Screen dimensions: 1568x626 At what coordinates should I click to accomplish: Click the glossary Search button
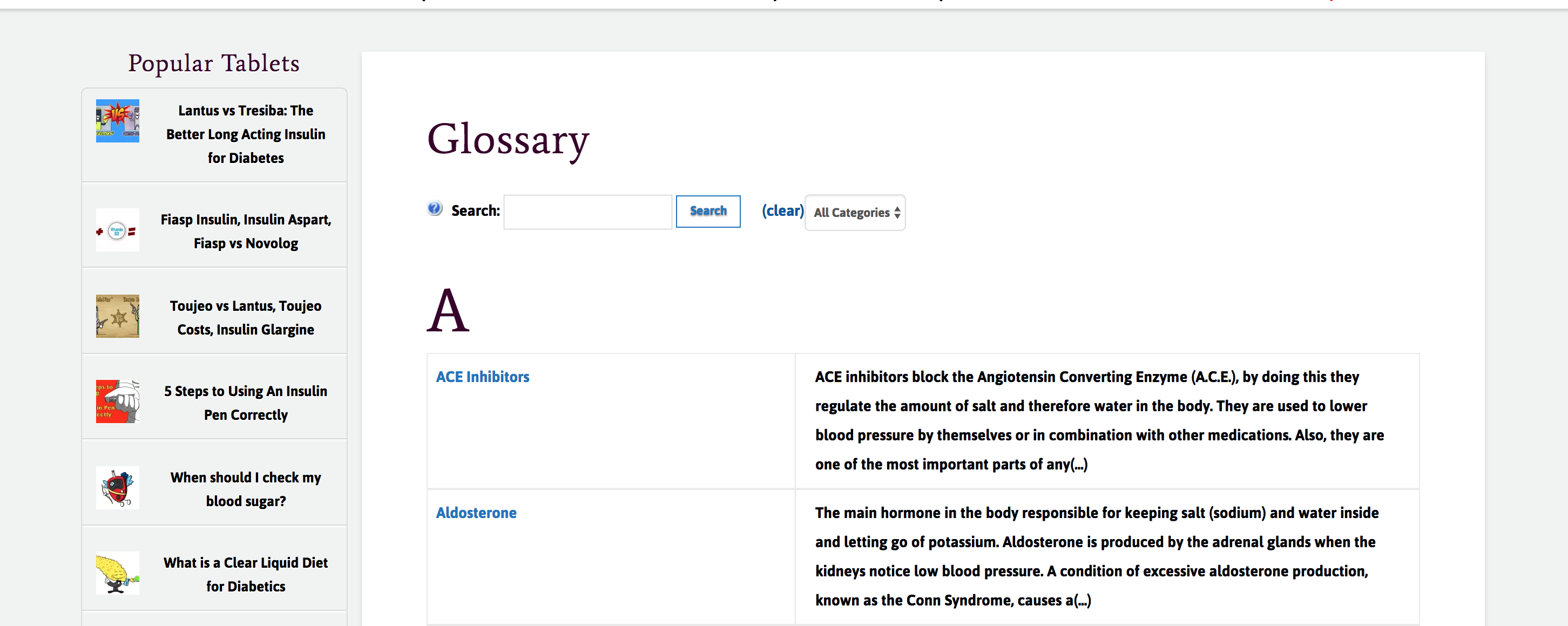point(708,211)
